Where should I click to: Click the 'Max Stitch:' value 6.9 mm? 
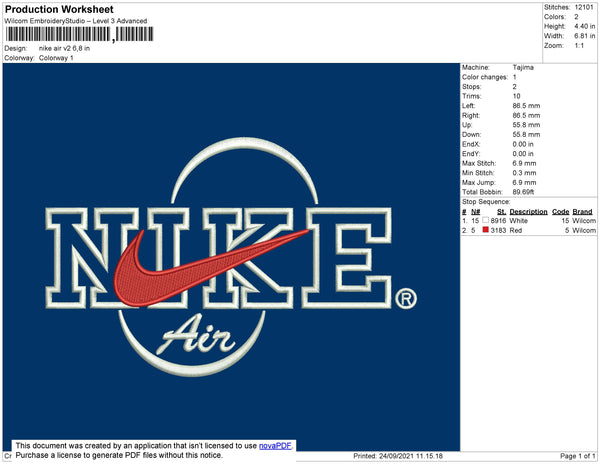pyautogui.click(x=524, y=163)
